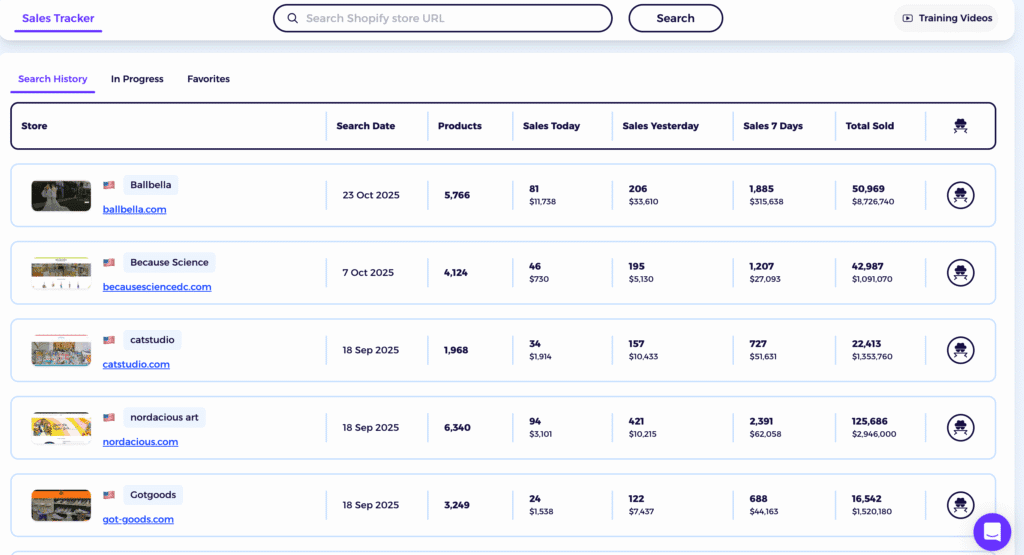Click Because Science's 4,124 products value
This screenshot has width=1024, height=555.
tap(456, 273)
